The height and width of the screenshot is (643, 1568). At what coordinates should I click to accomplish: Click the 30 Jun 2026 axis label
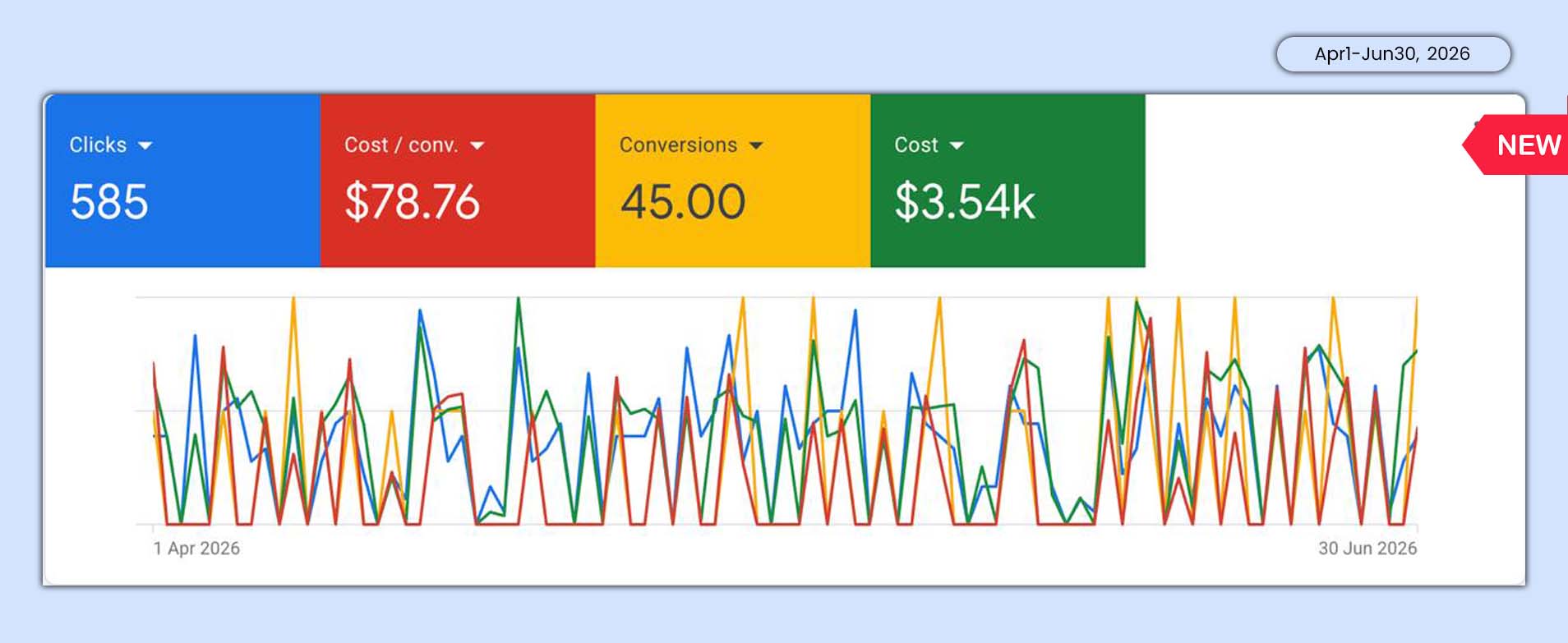click(1367, 549)
